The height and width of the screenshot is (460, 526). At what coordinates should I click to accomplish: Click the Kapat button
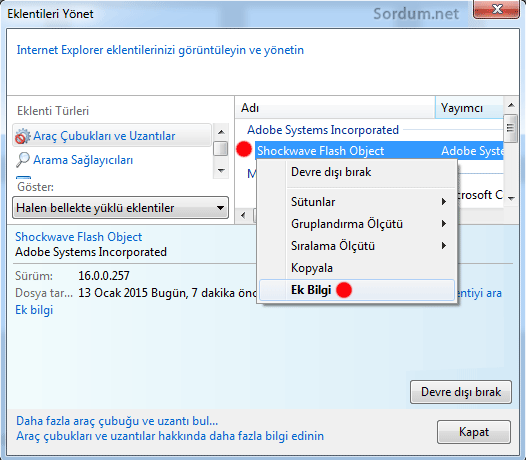click(474, 432)
